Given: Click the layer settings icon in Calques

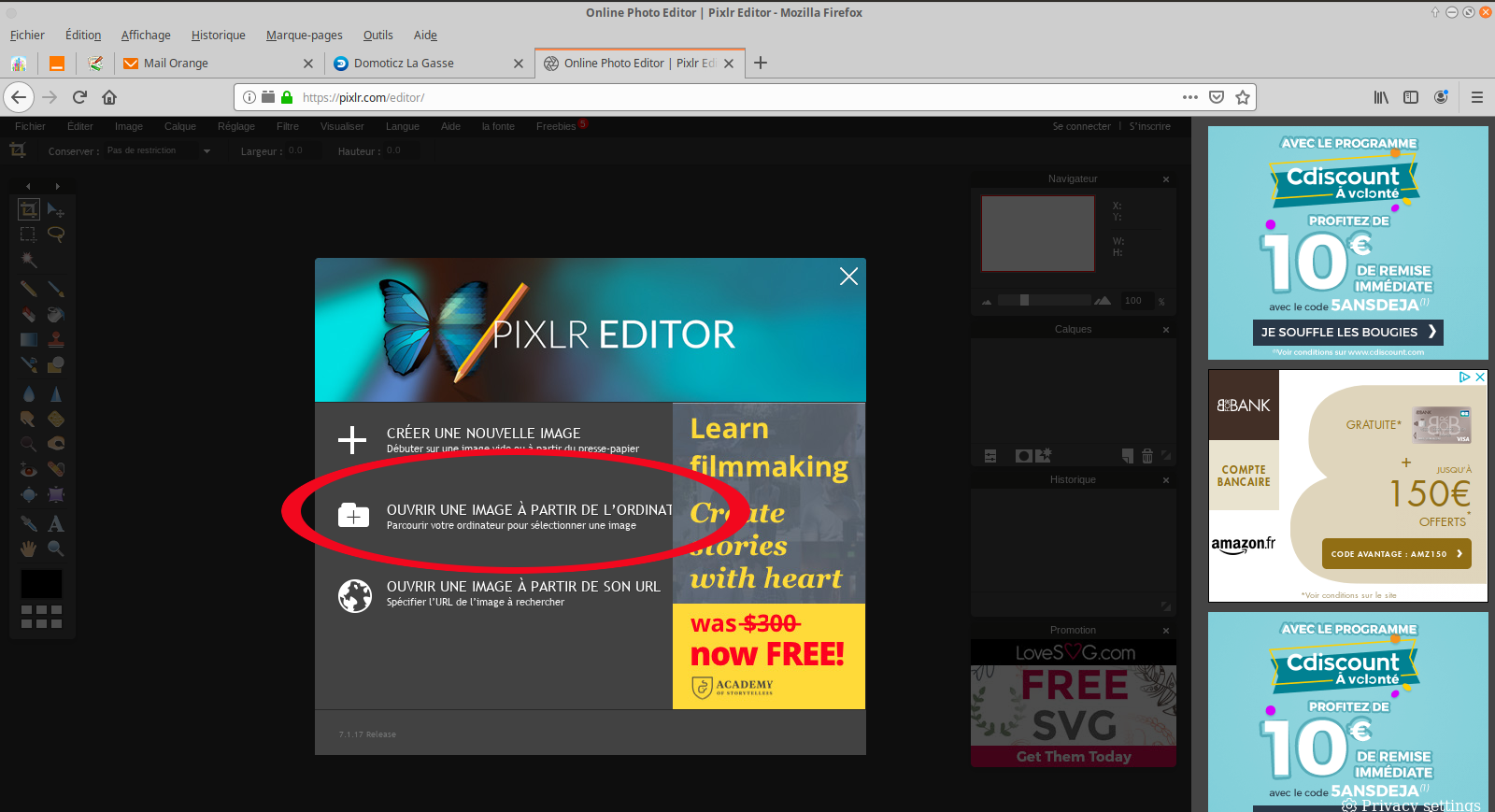Looking at the screenshot, I should tap(990, 456).
